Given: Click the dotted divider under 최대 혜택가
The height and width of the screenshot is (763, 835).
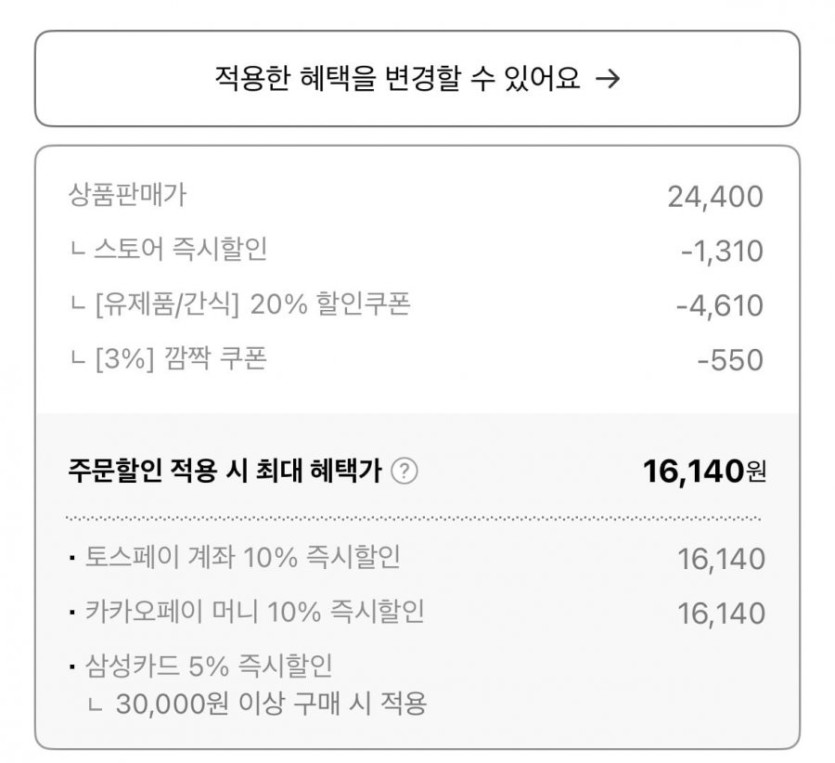Looking at the screenshot, I should tap(414, 519).
